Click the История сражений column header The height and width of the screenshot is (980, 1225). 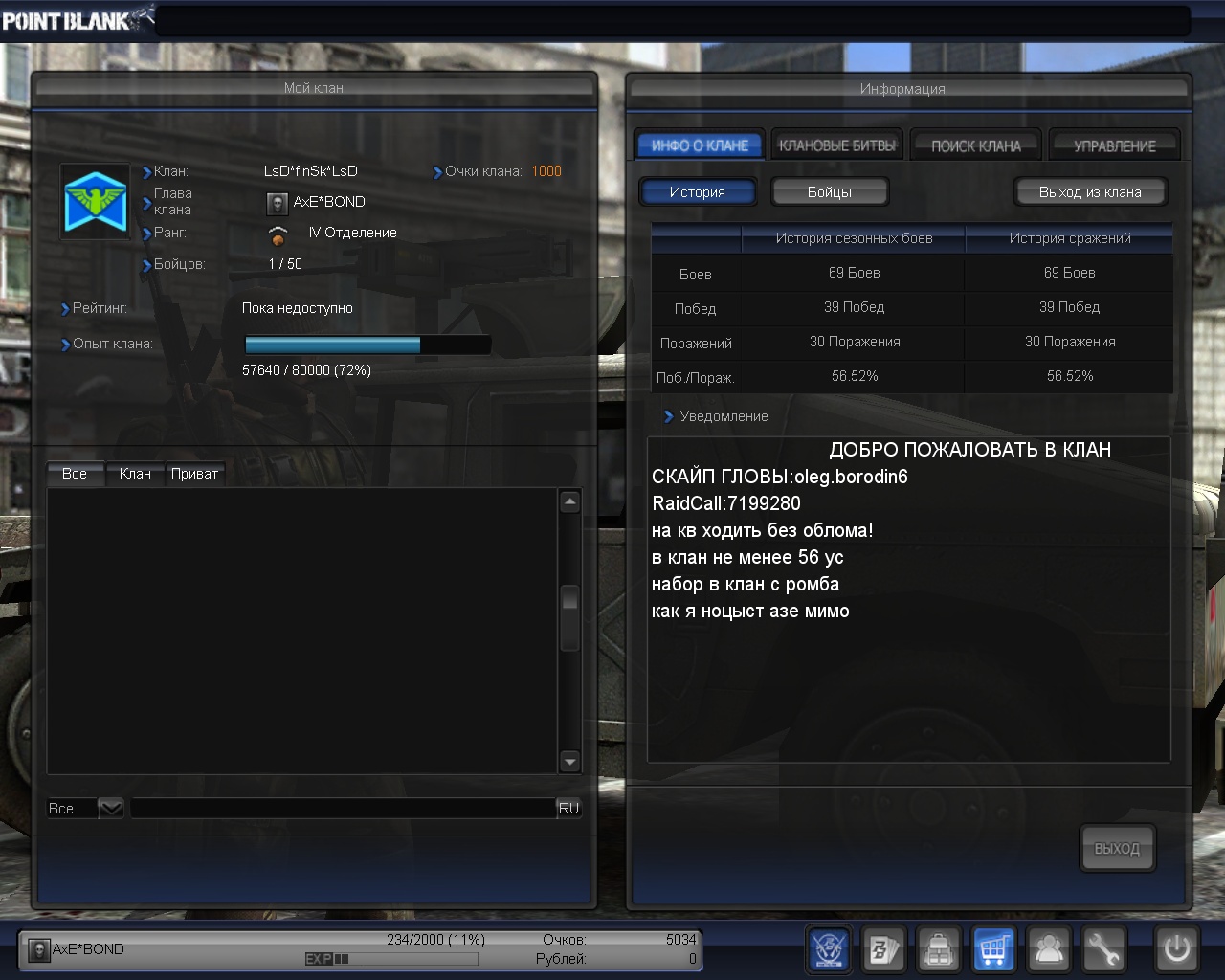pyautogui.click(x=1070, y=238)
